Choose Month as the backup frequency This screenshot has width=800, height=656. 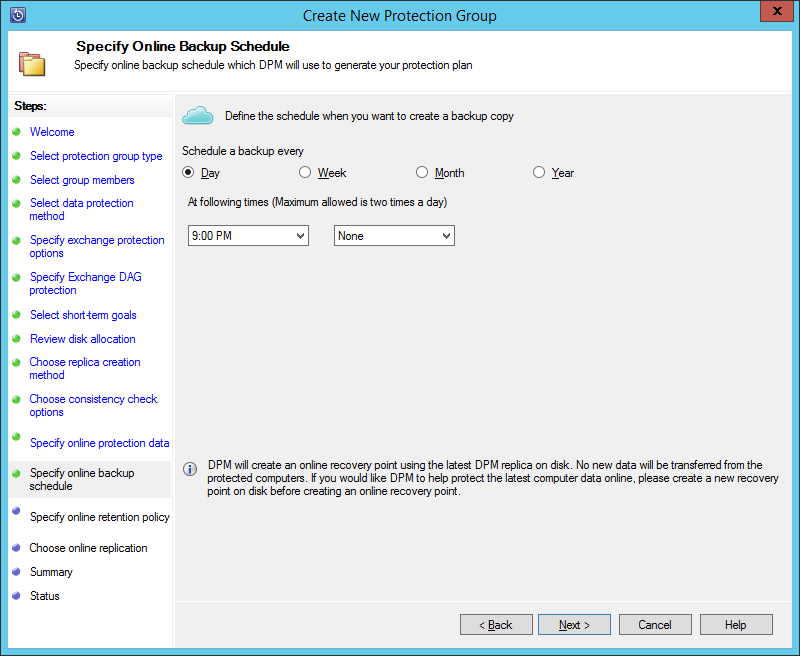[422, 172]
